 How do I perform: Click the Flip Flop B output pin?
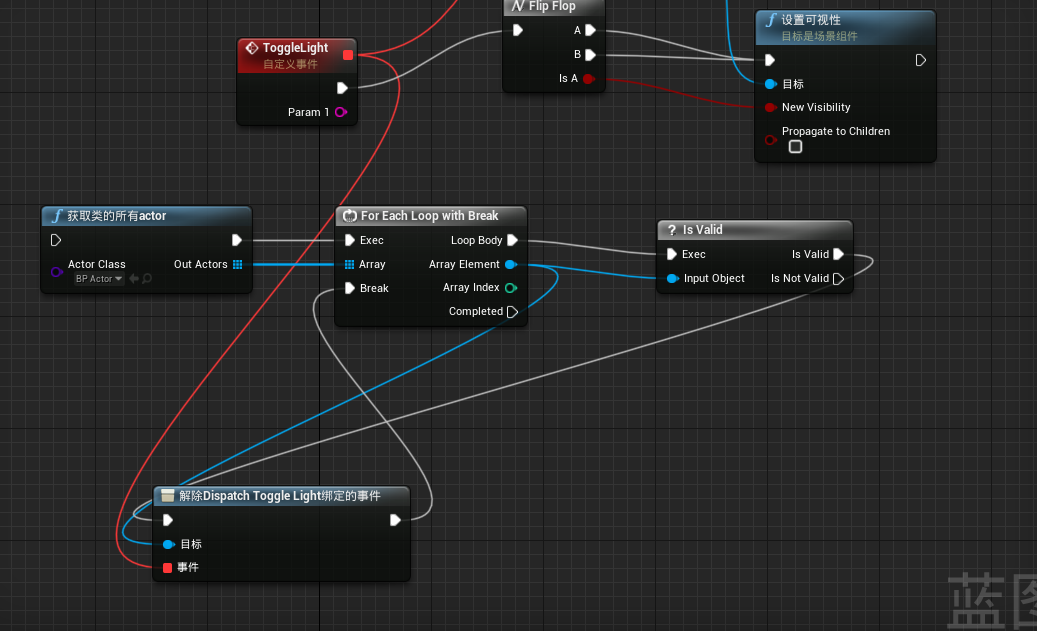coord(590,55)
